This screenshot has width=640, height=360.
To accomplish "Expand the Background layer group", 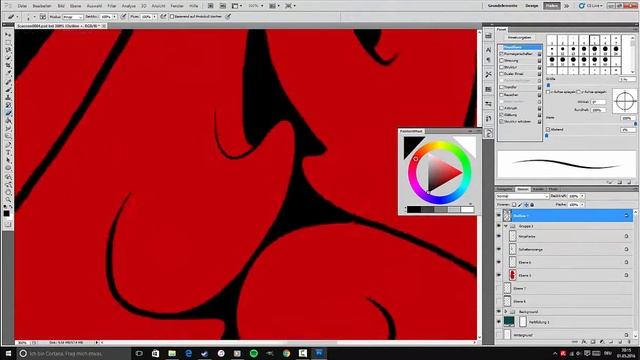I will pos(506,311).
